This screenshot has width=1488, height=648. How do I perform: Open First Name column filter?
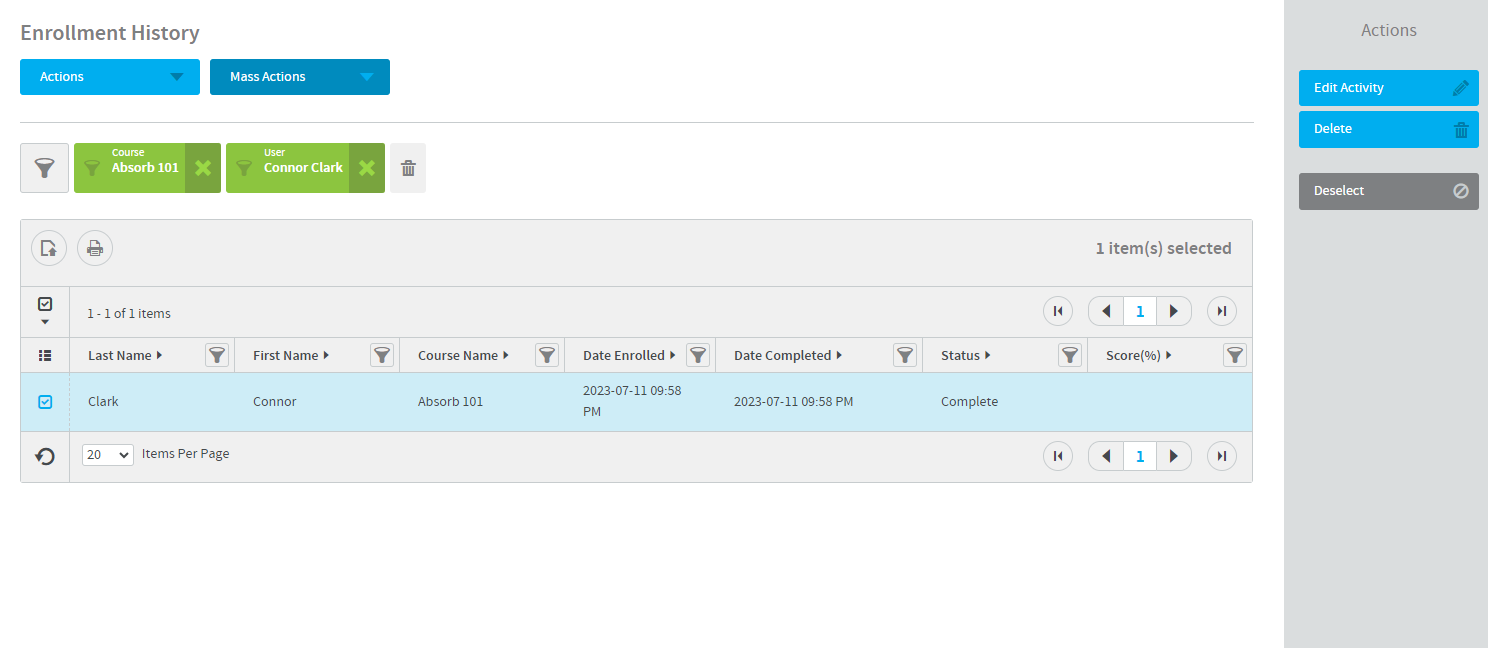tap(382, 355)
